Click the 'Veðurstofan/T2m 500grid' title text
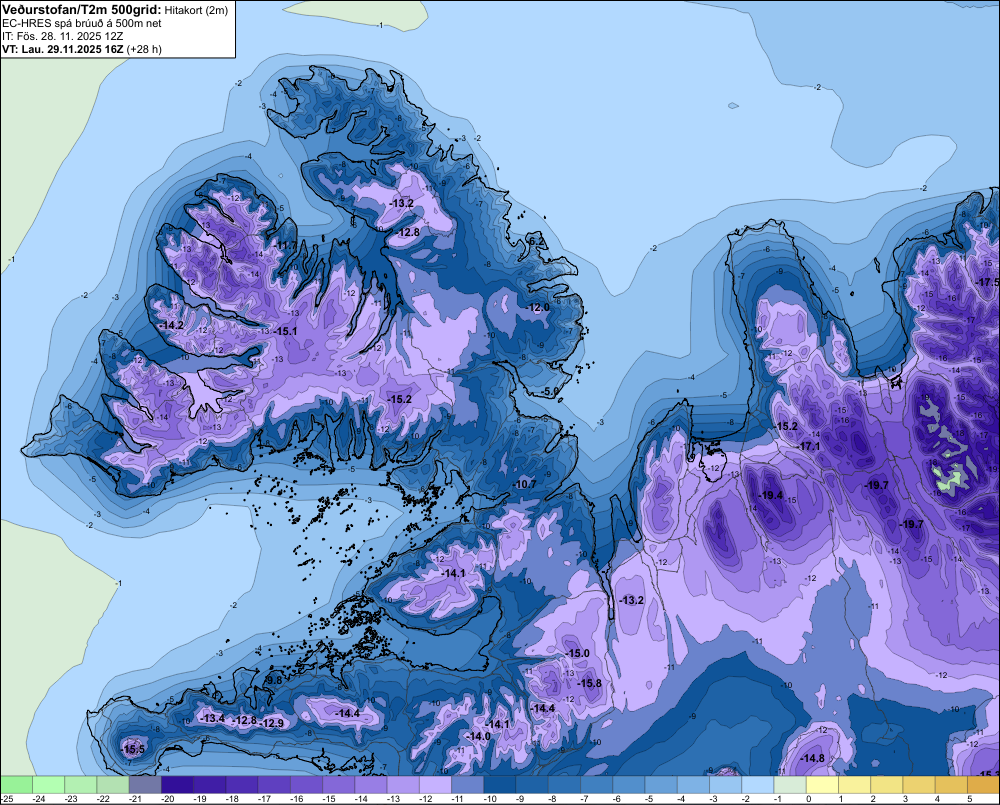1000x805 pixels. [x=82, y=9]
